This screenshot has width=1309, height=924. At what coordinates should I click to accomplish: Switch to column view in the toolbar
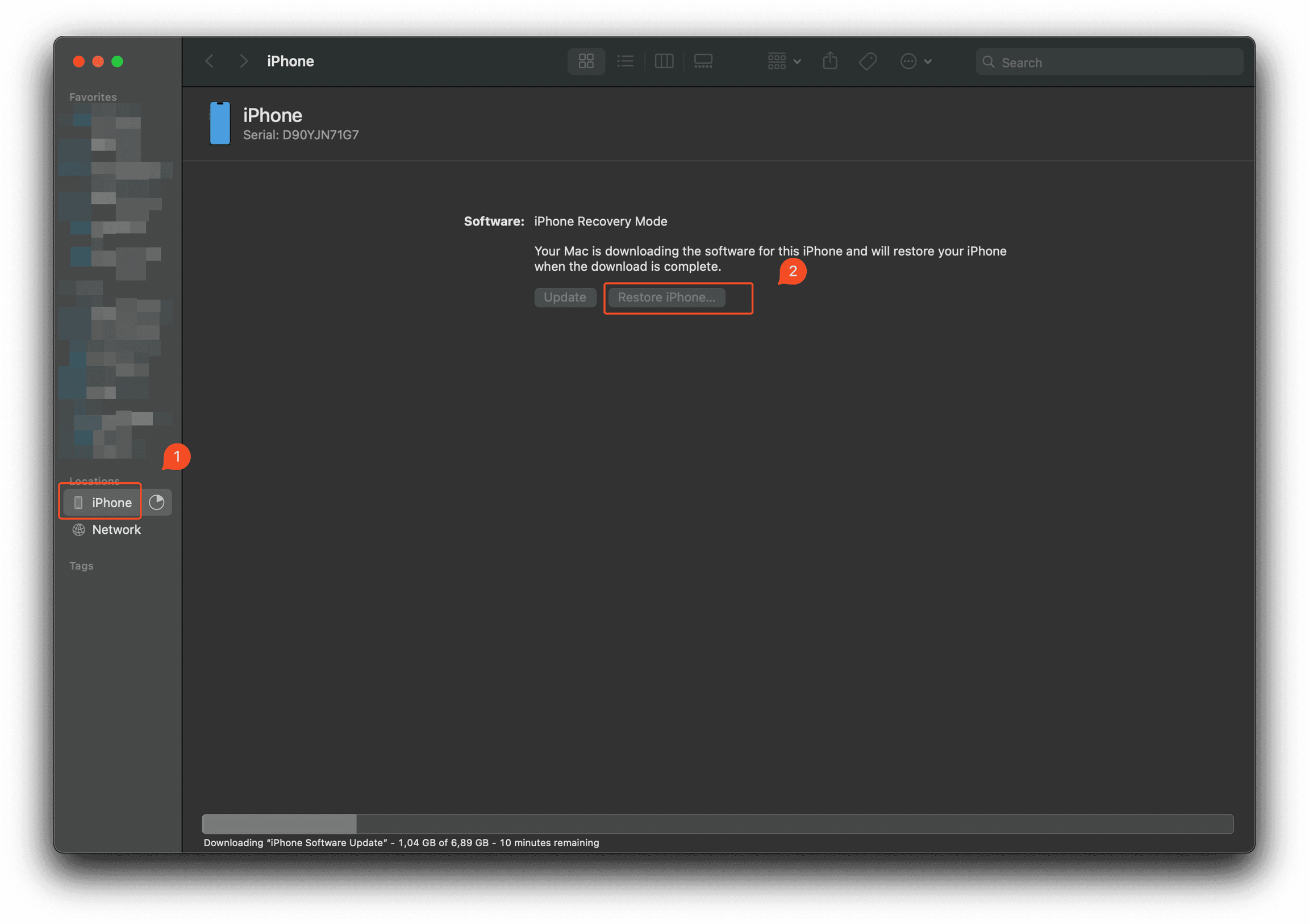point(664,61)
